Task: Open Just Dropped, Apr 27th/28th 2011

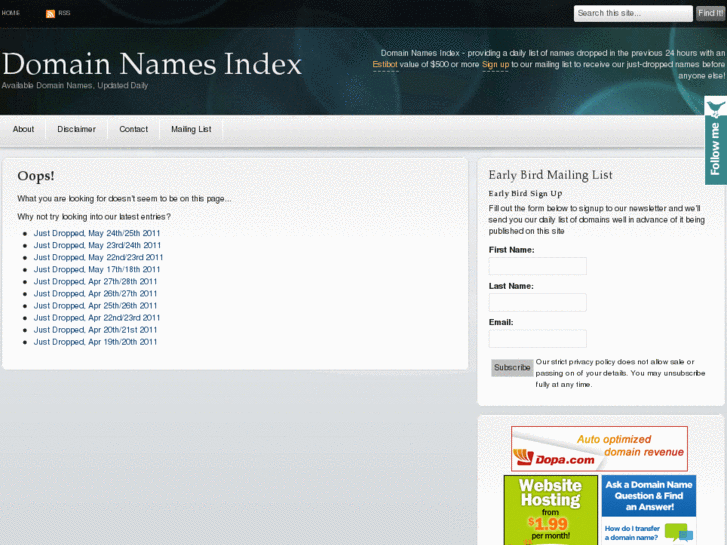Action: tap(95, 282)
